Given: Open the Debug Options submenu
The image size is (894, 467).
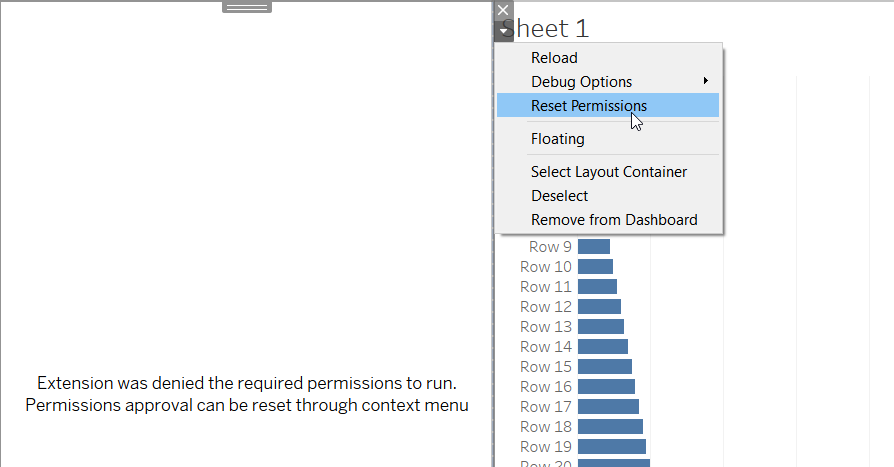Looking at the screenshot, I should 581,82.
